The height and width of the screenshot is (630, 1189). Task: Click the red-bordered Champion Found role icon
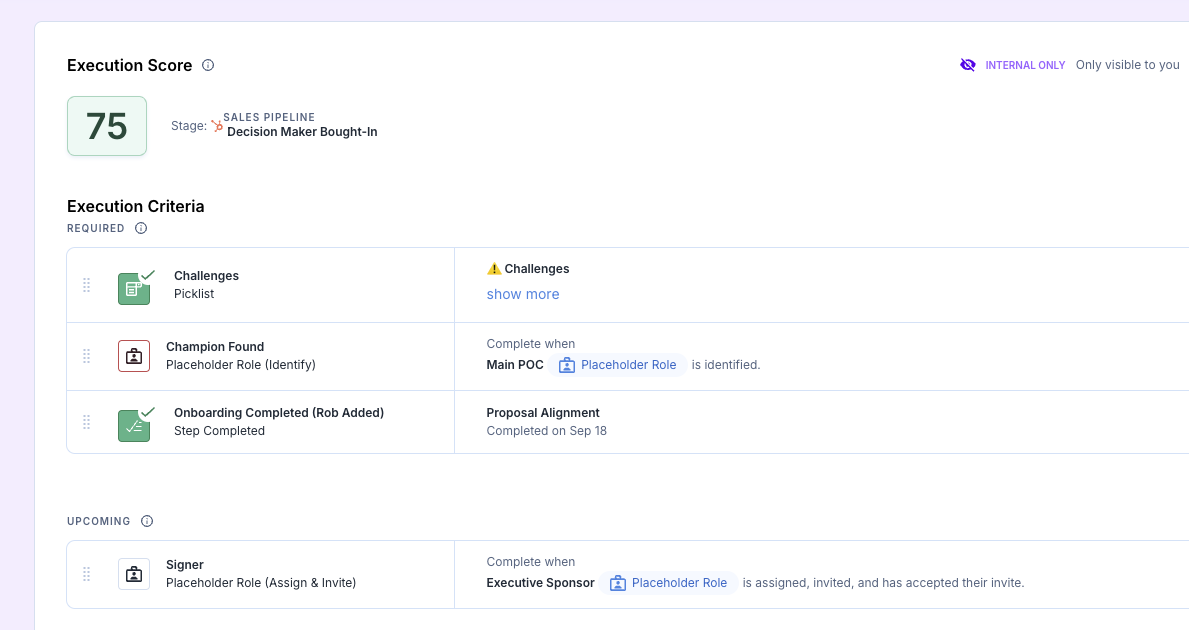tap(134, 356)
